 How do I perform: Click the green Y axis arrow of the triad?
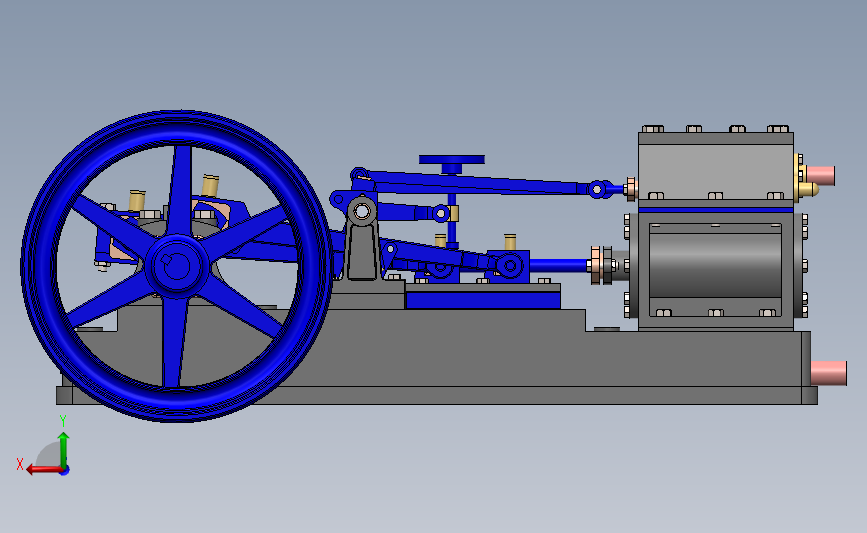pyautogui.click(x=64, y=450)
